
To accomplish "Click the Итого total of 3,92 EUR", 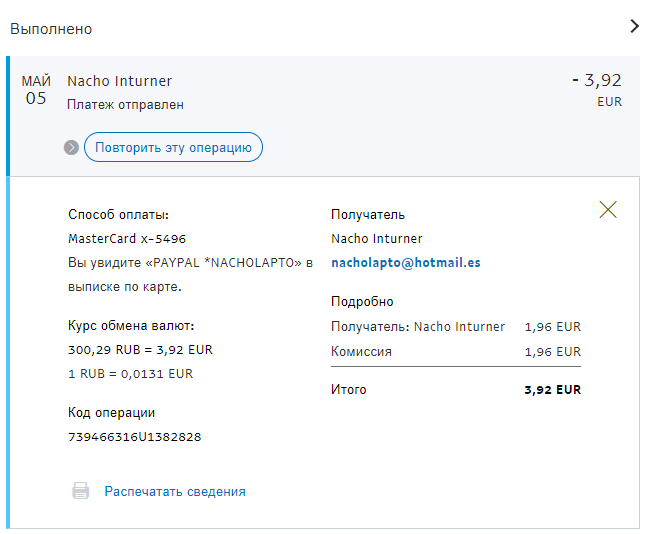I will coord(552,390).
